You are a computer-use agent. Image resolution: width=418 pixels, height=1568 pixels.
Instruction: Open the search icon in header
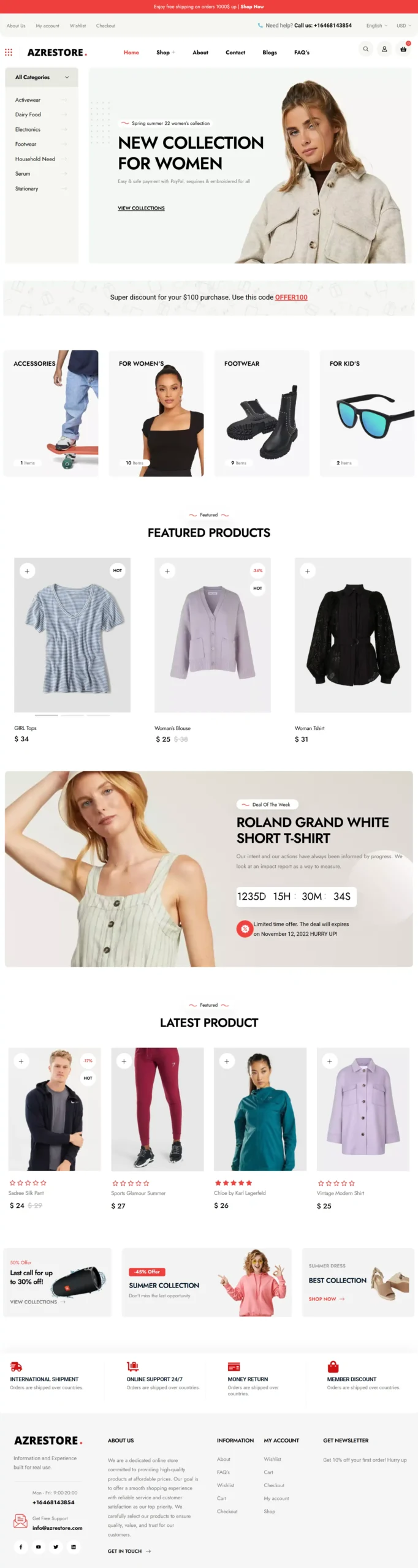pyautogui.click(x=365, y=49)
